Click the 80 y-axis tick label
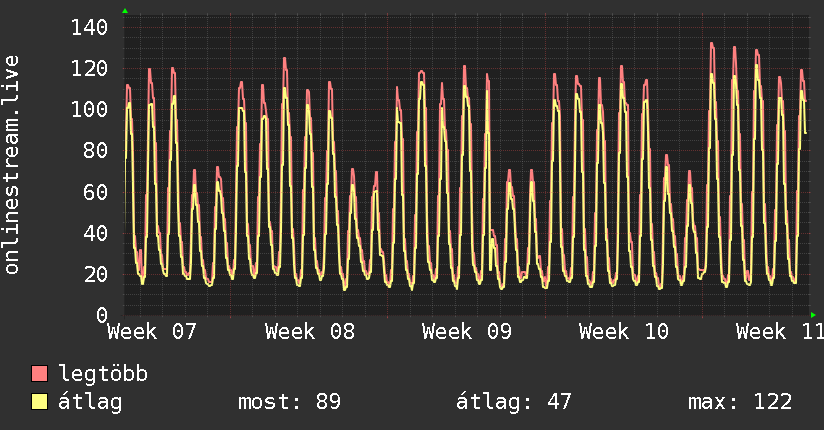This screenshot has width=824, height=430. click(x=96, y=151)
